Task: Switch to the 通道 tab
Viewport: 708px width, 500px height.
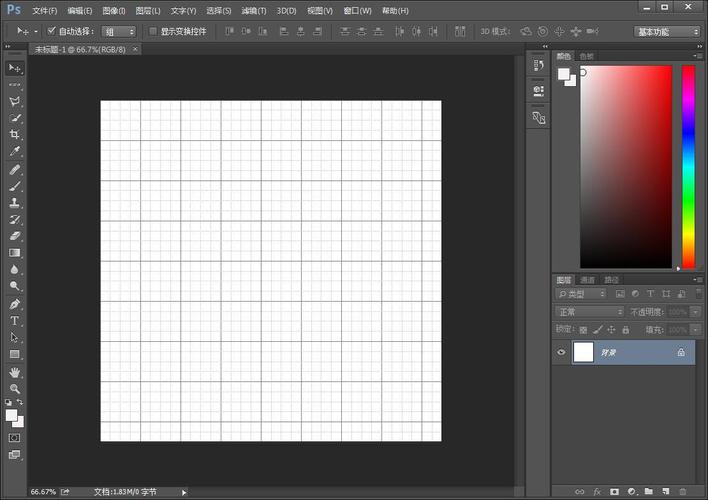Action: (588, 280)
